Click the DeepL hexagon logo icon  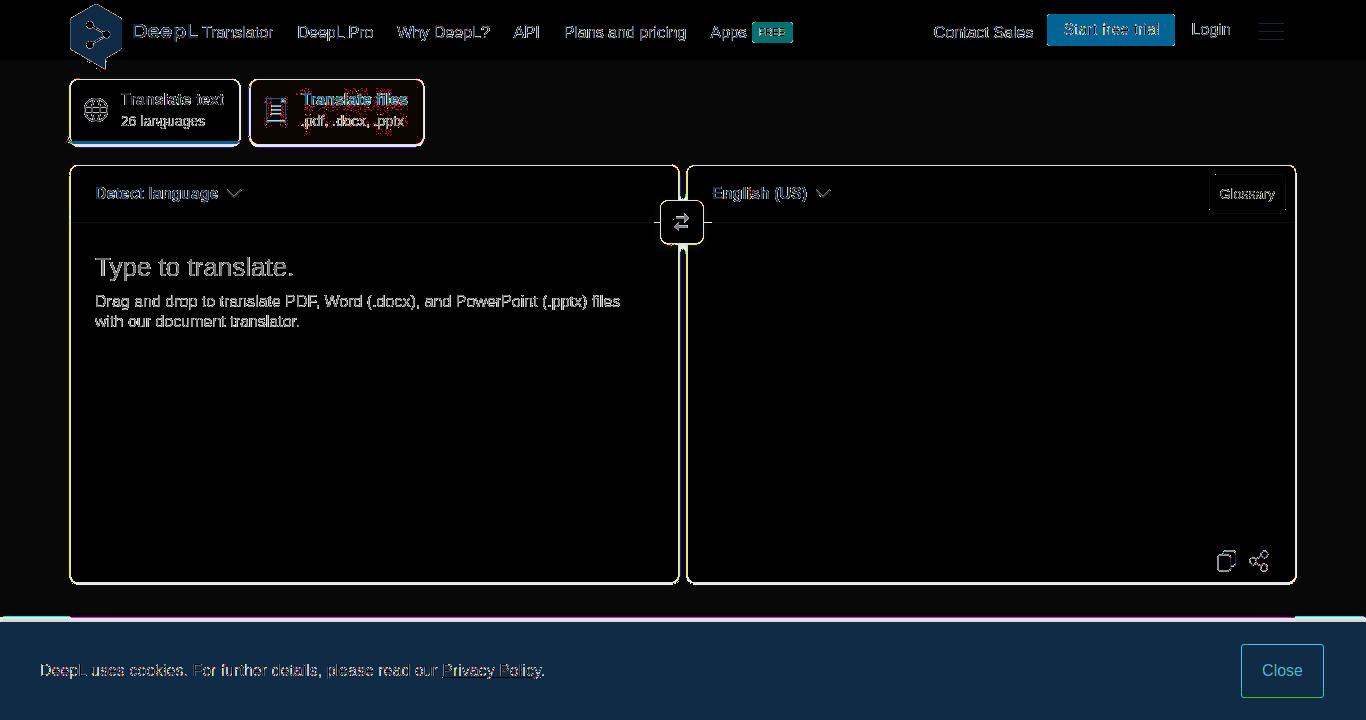[96, 35]
